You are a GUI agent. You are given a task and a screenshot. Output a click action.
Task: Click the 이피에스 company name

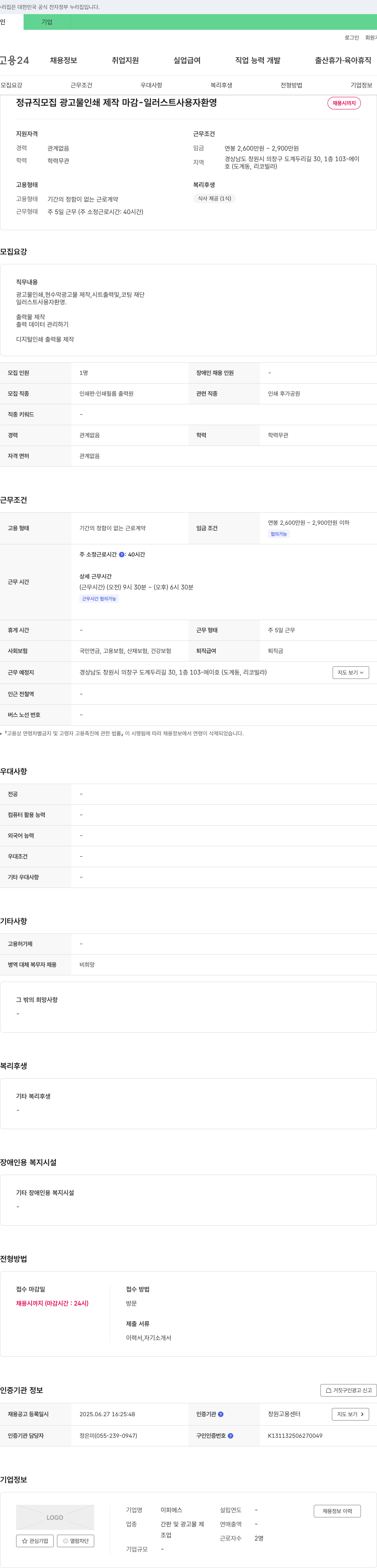click(171, 1510)
